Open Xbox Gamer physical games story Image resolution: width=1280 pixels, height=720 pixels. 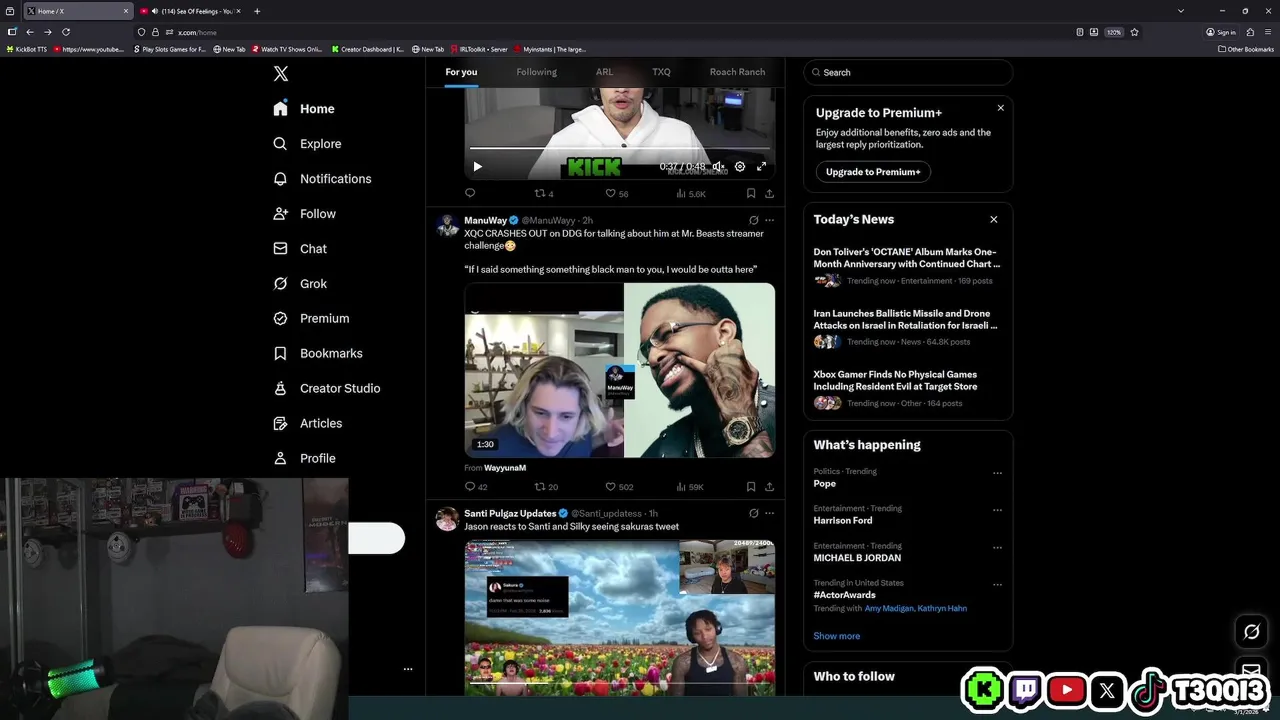click(x=907, y=388)
